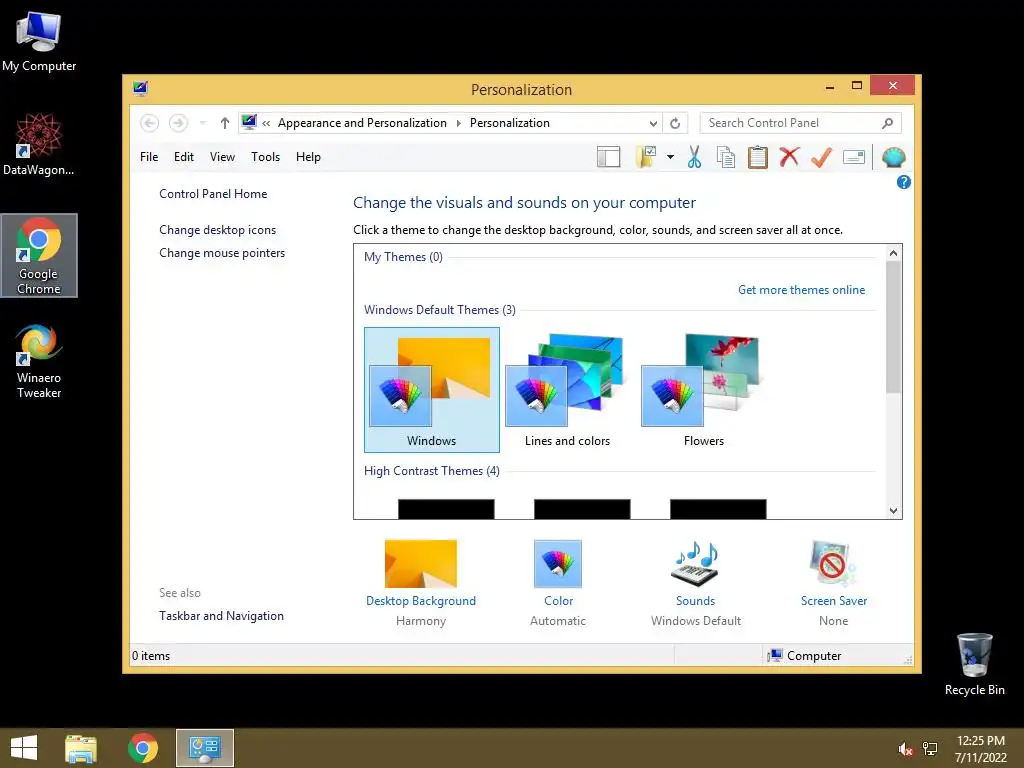Click the Personalization window title icon
The width and height of the screenshot is (1024, 768).
tap(140, 88)
